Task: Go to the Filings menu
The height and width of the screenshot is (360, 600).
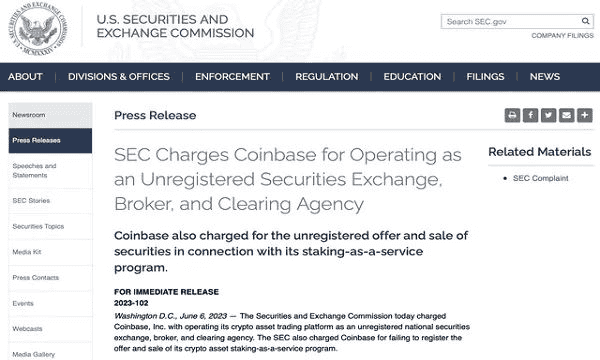Action: (x=485, y=77)
